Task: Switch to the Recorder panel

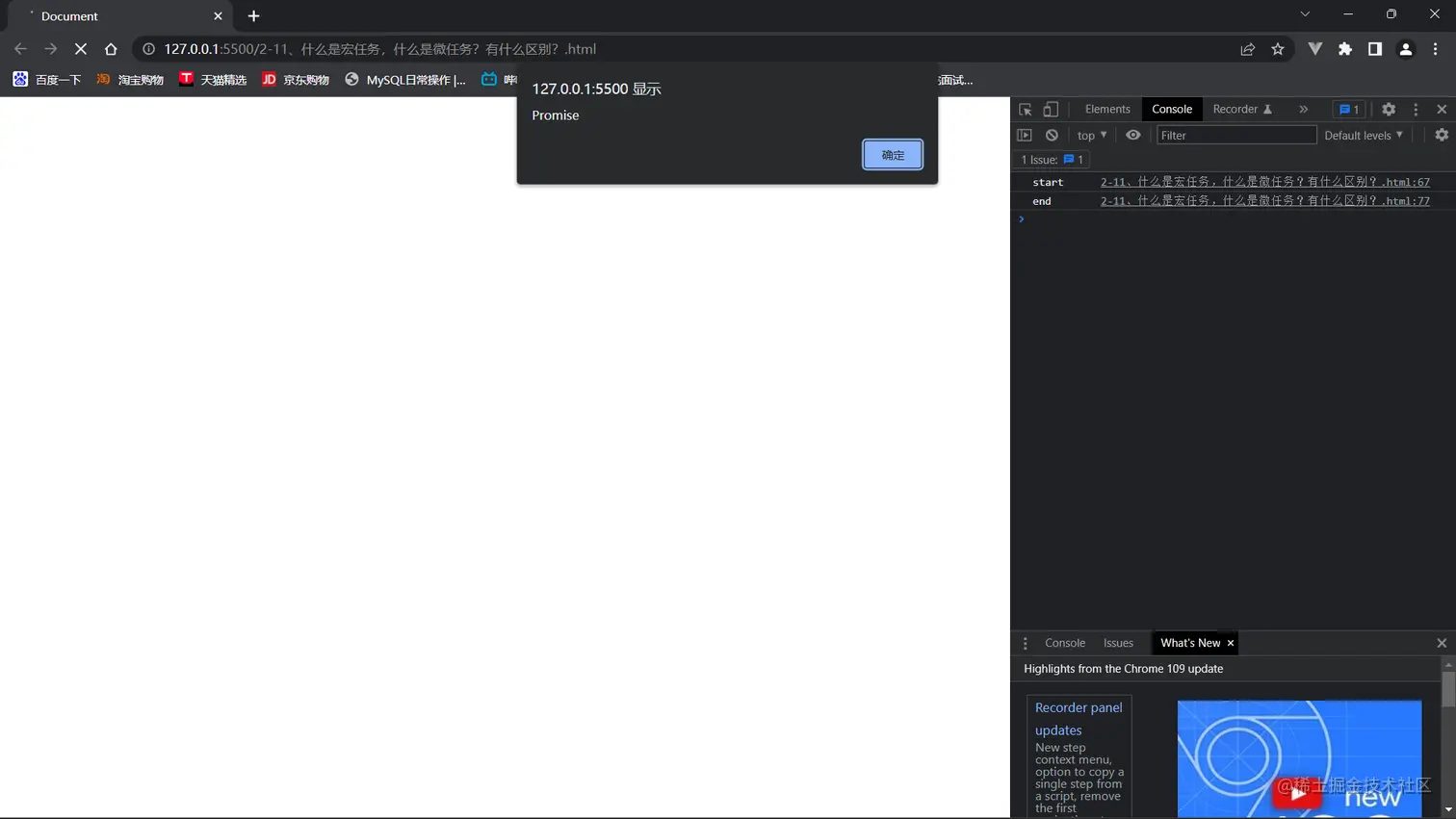Action: coord(1242,110)
